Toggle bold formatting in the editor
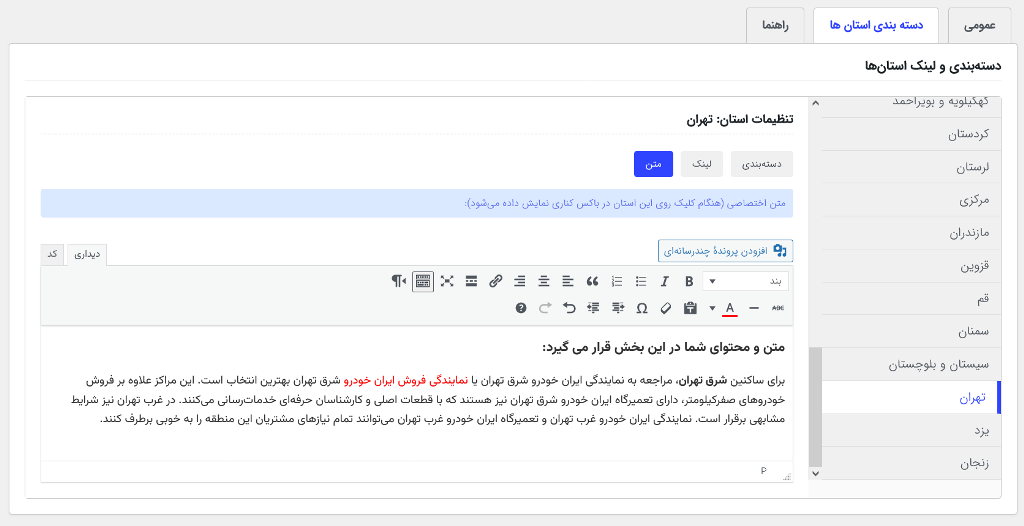Viewport: 1024px width, 526px height. 689,282
